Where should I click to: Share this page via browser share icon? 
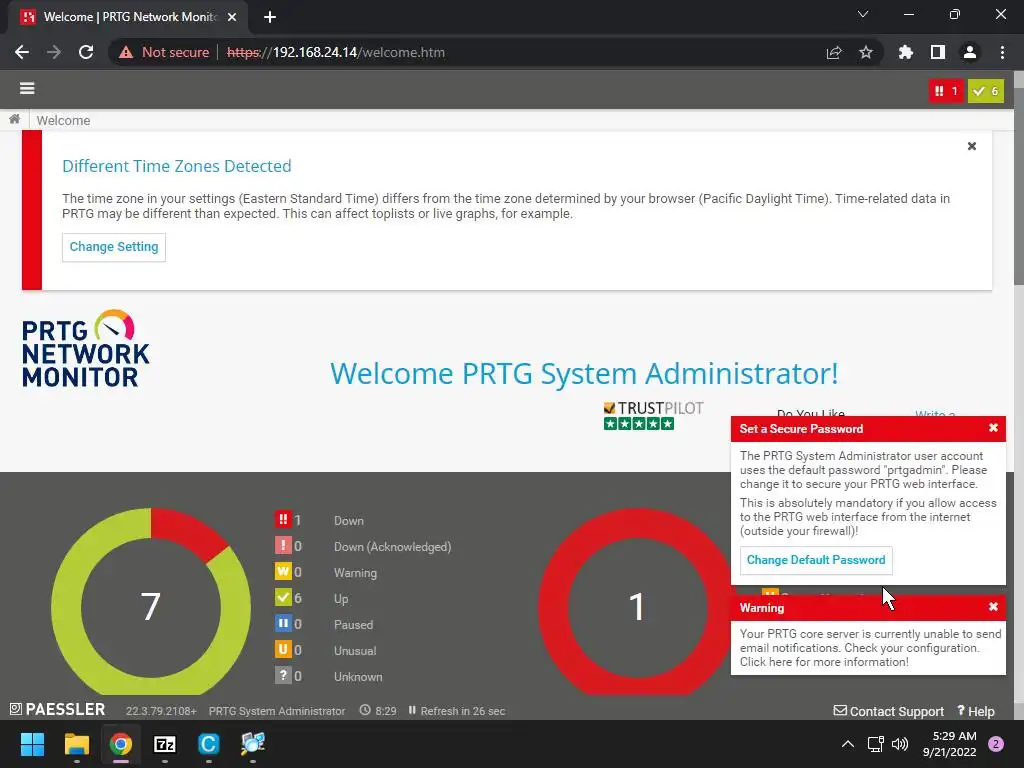click(834, 52)
